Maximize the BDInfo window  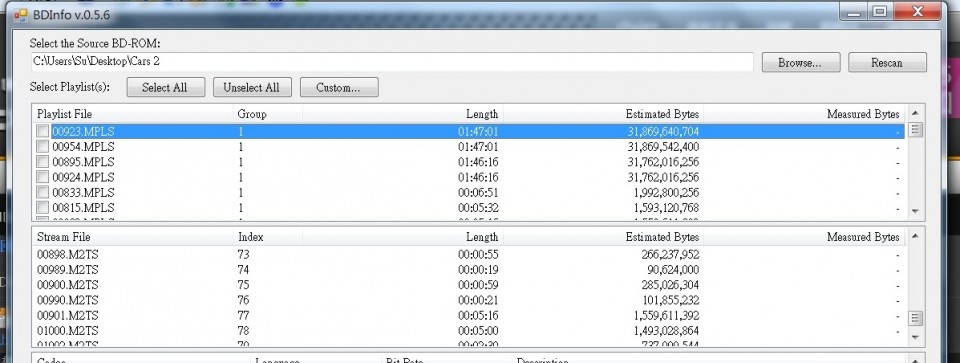pos(880,11)
